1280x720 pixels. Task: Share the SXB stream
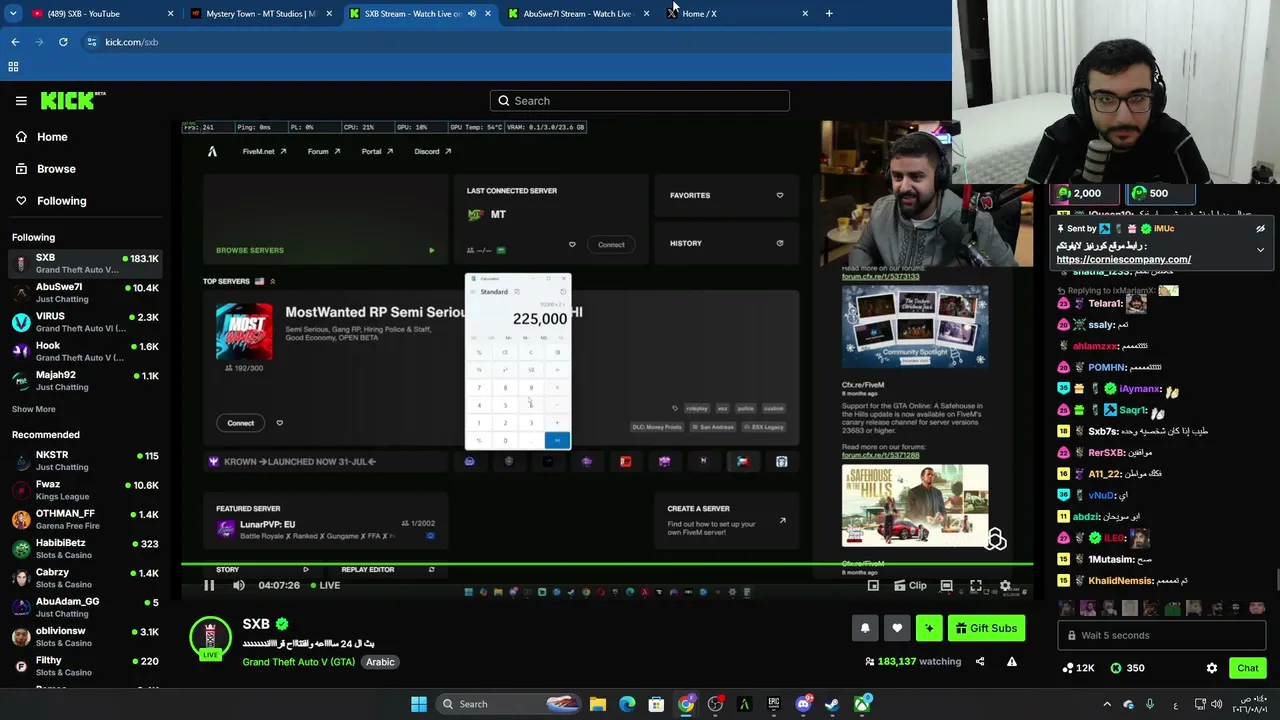tap(980, 661)
